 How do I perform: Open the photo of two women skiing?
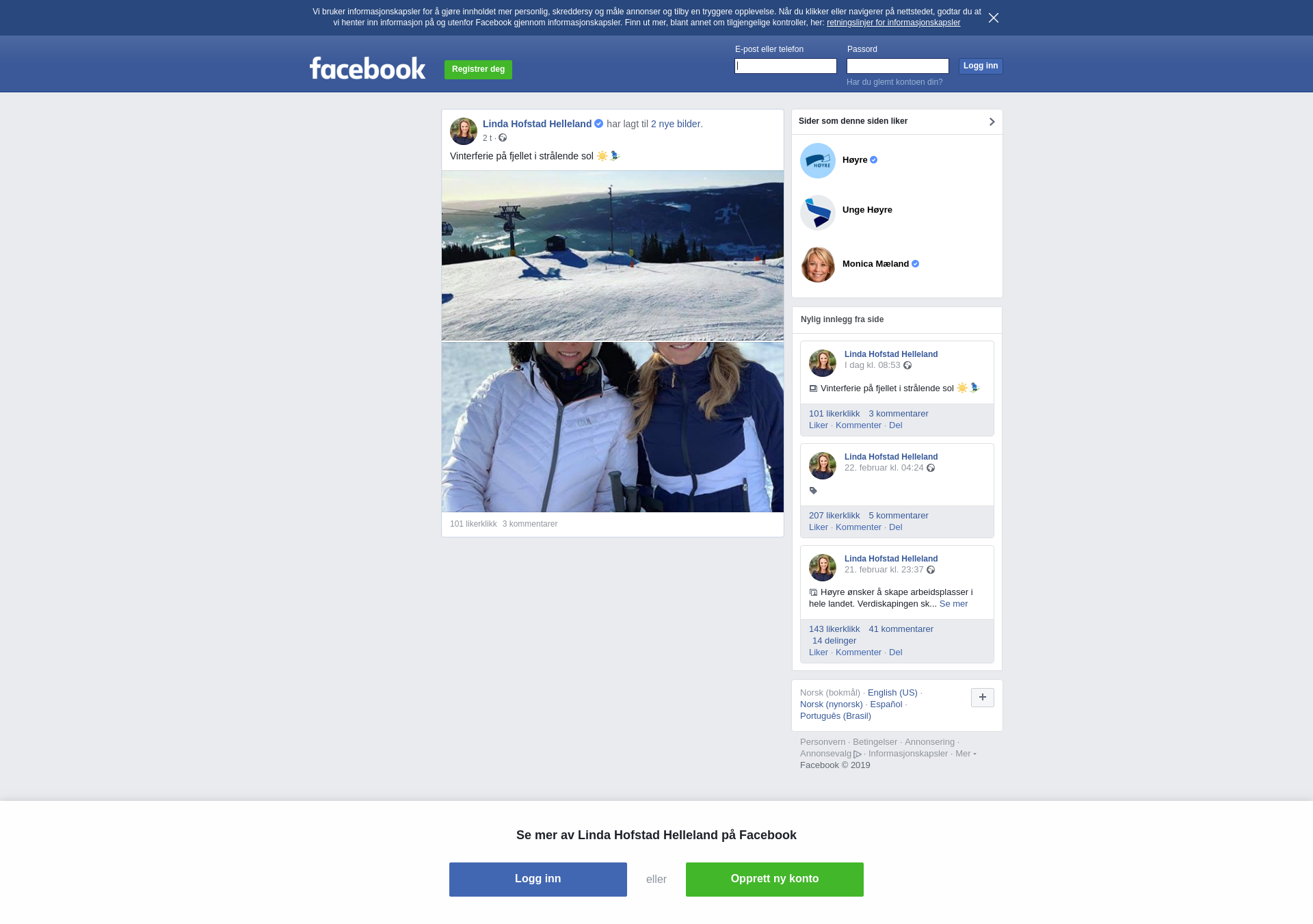click(x=613, y=427)
